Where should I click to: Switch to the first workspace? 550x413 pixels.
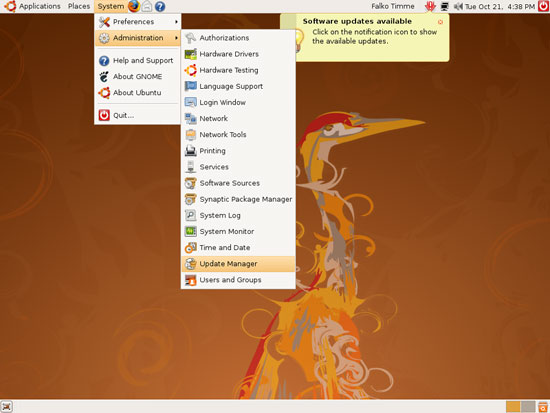click(513, 407)
